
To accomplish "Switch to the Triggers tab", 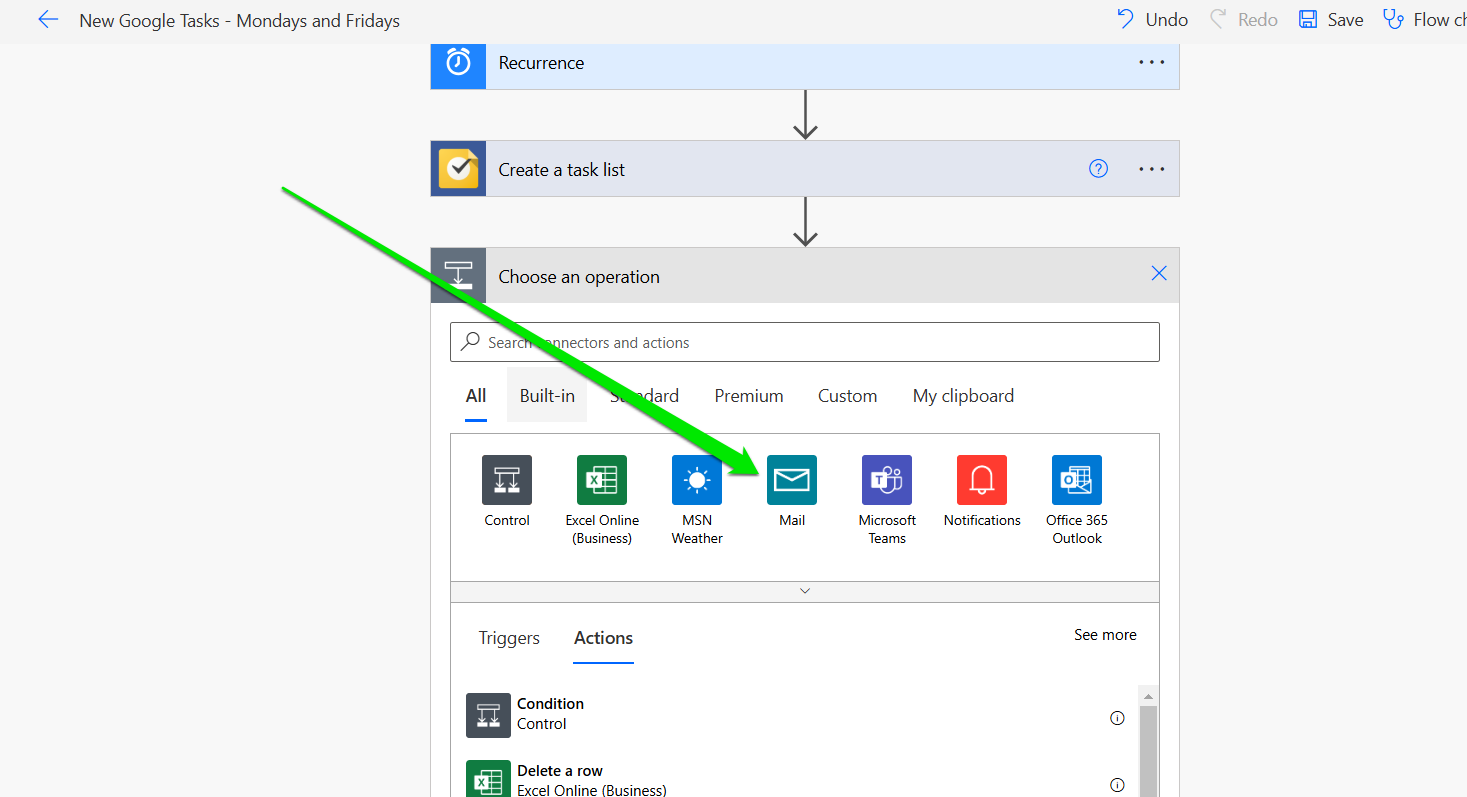I will 509,638.
